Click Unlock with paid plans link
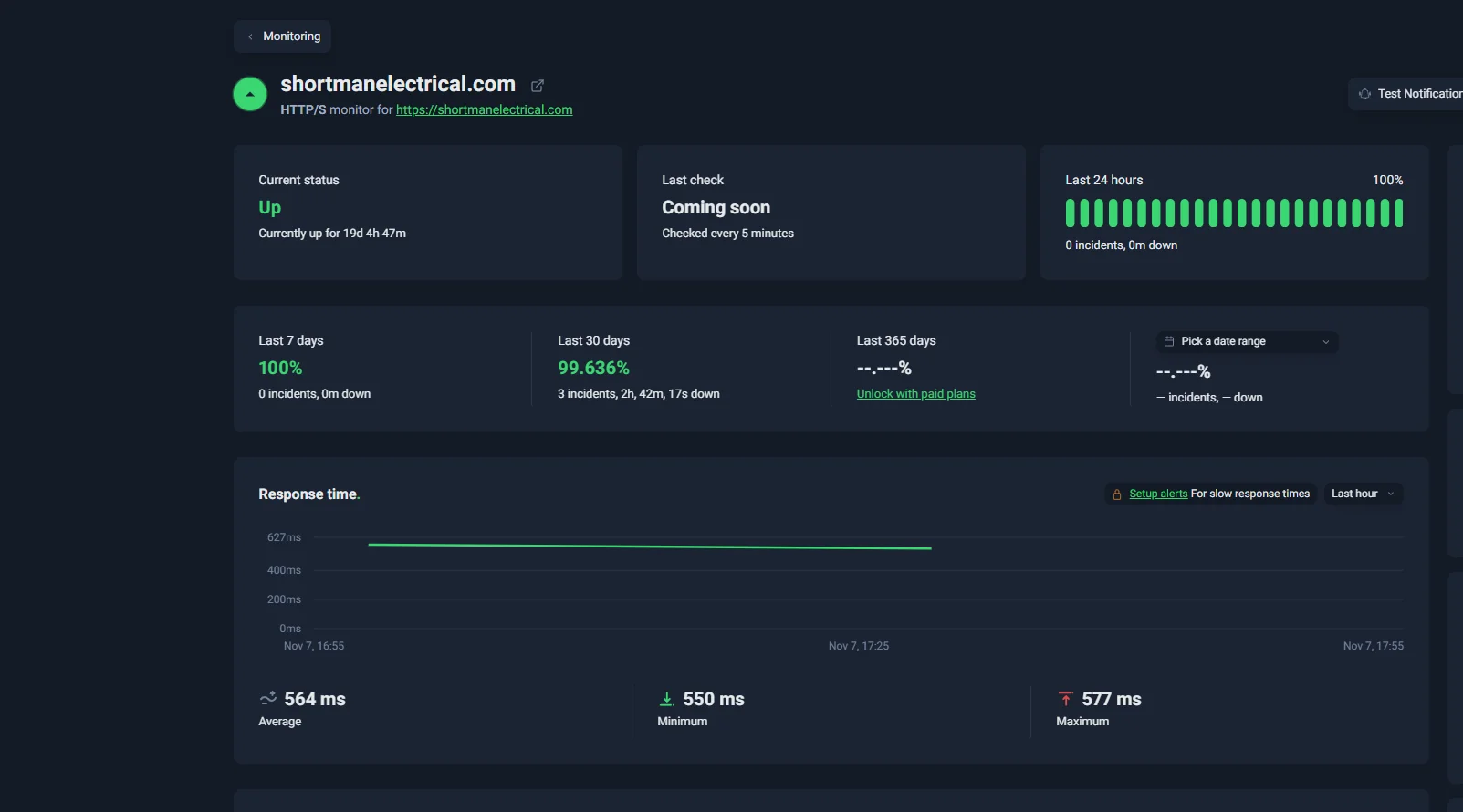Image resolution: width=1463 pixels, height=812 pixels. [x=915, y=394]
